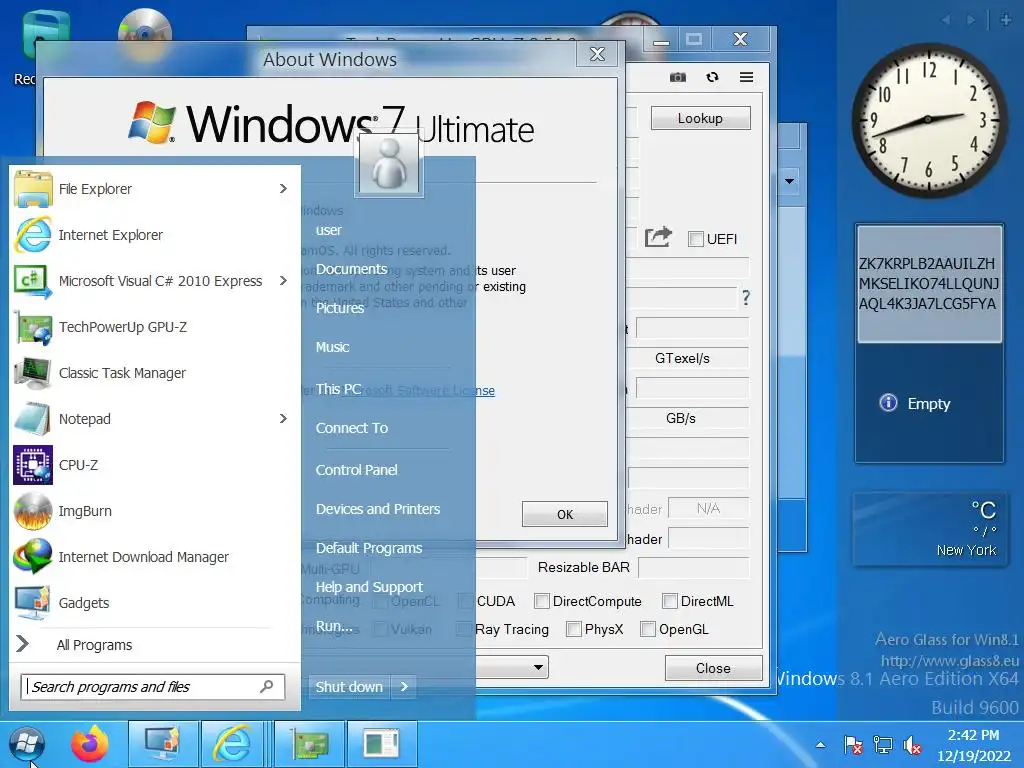This screenshot has height=768, width=1024.
Task: Expand Visual C# 2010 Express submenu arrow
Action: 283,281
